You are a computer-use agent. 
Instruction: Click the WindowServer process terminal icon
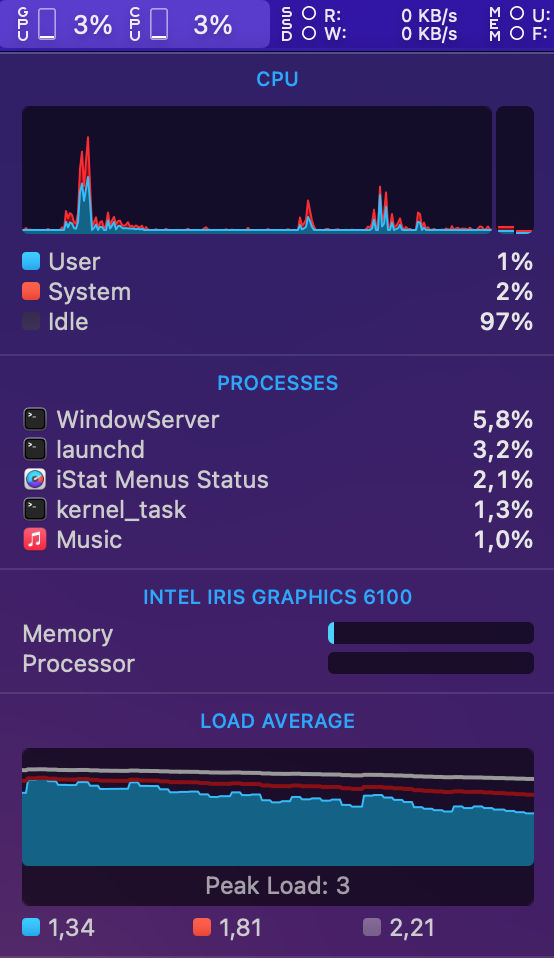click(x=35, y=419)
